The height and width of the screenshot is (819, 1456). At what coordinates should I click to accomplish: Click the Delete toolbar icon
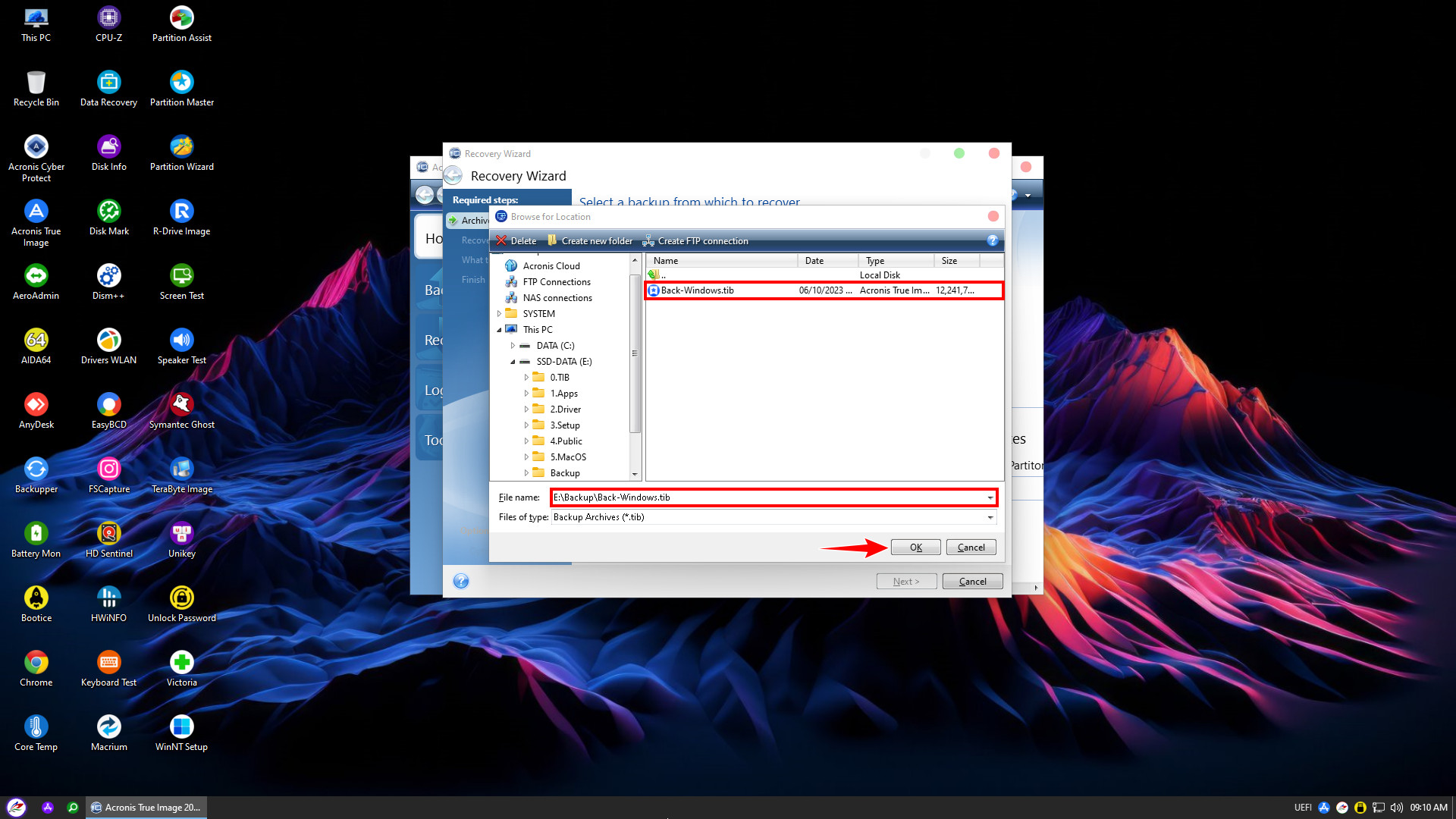pos(501,240)
